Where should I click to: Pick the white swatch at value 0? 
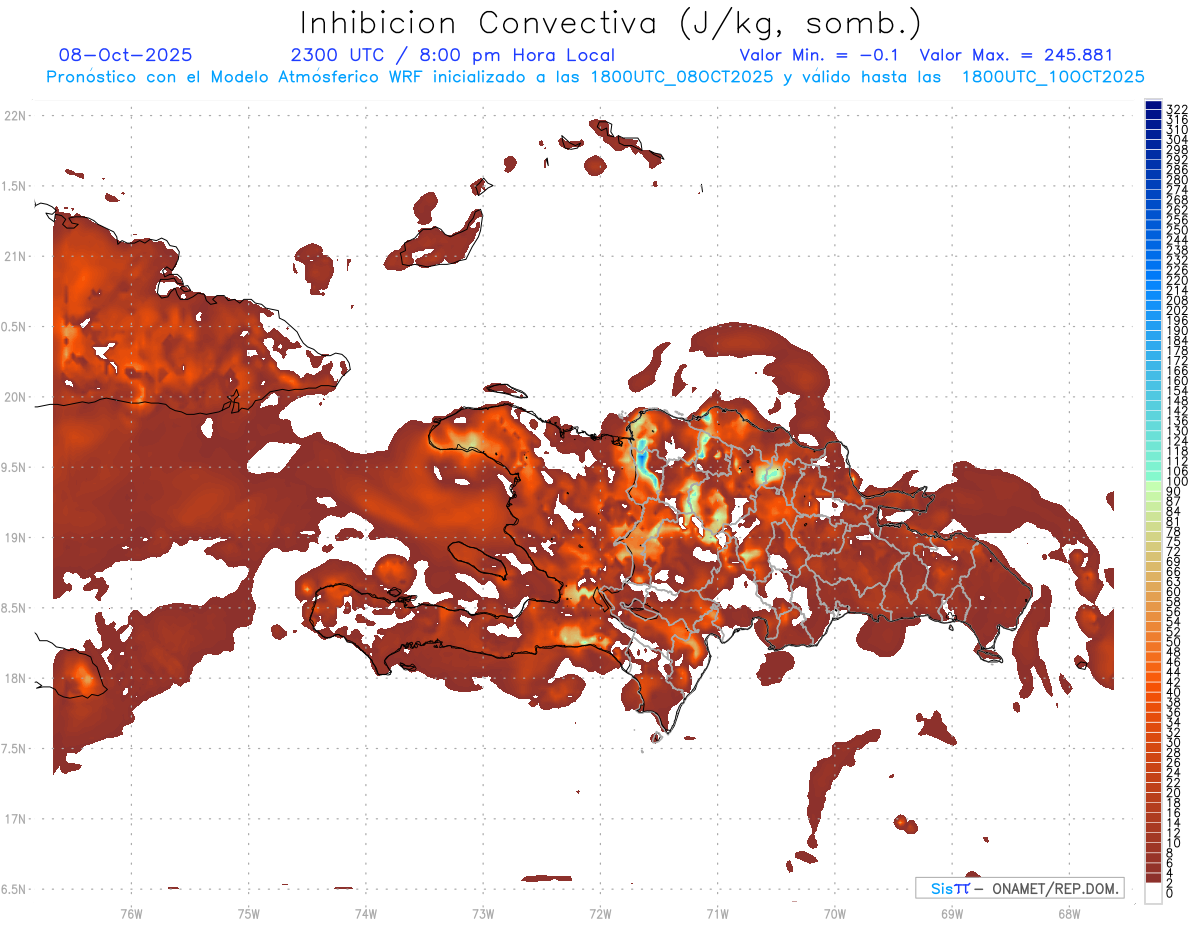[1154, 892]
